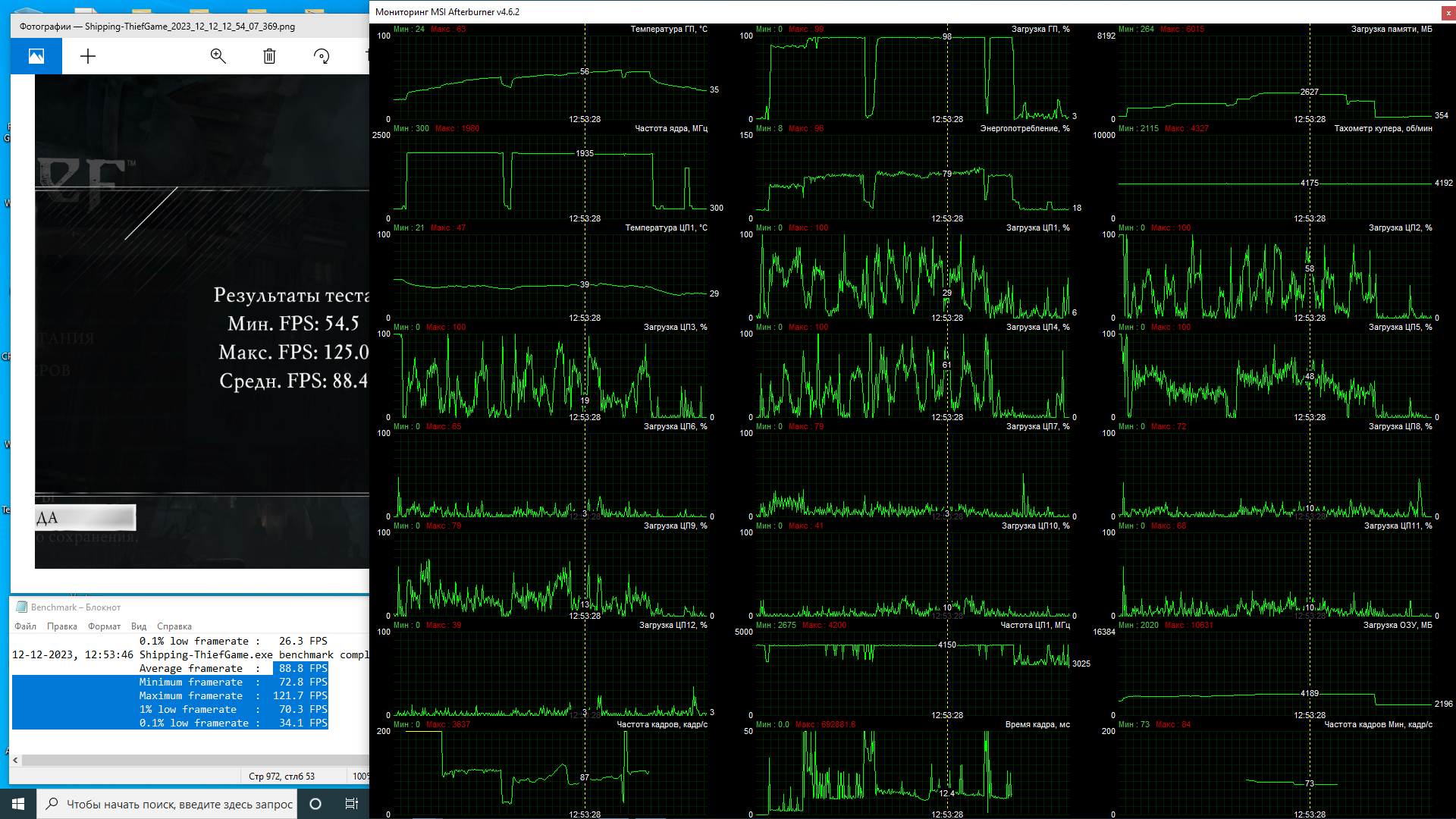The height and width of the screenshot is (819, 1456).
Task: Click the plus Add to icon
Action: pos(88,56)
